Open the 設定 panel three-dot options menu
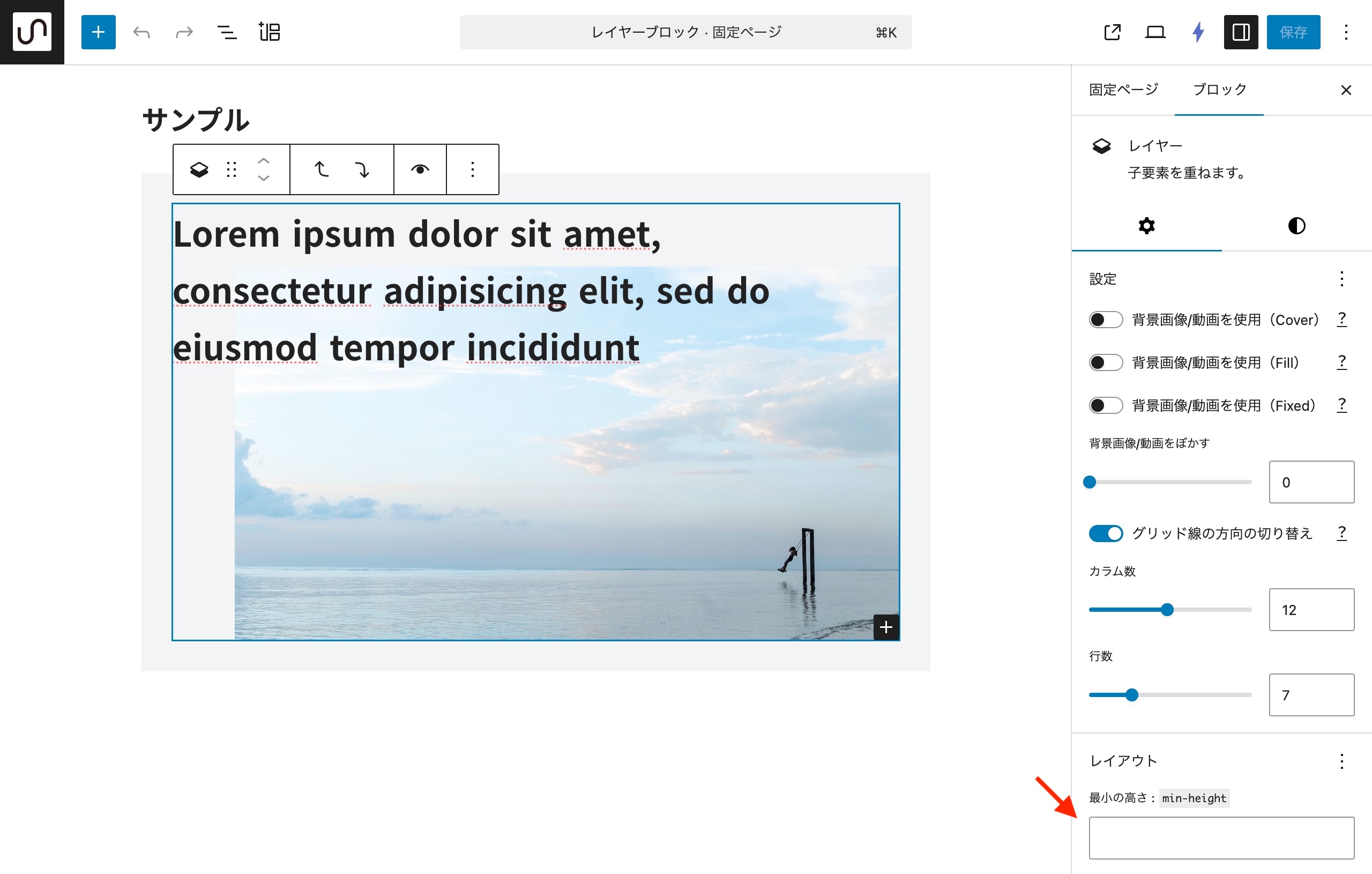 point(1342,279)
